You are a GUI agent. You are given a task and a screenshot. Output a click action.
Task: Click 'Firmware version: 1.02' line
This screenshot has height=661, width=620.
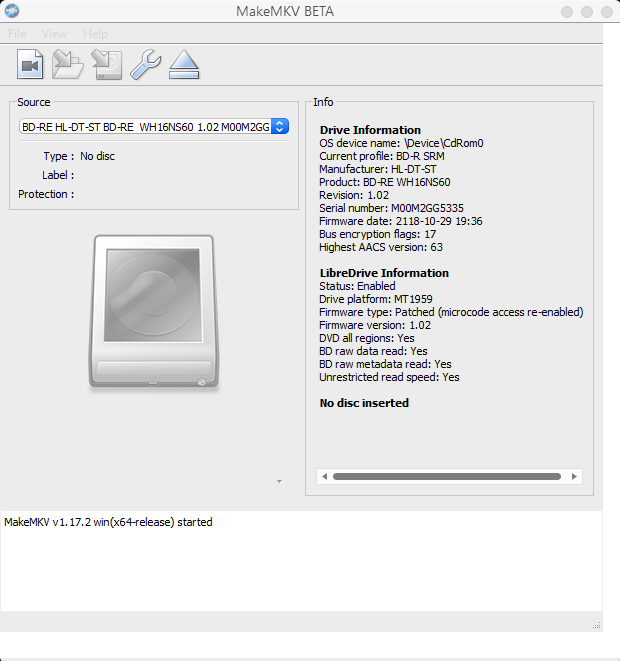[x=375, y=325]
